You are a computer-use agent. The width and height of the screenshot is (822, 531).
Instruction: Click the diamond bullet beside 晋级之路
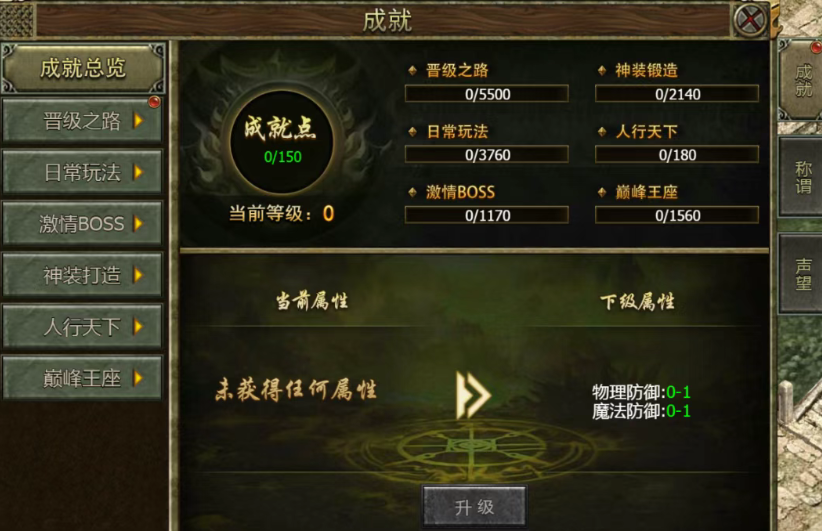click(x=413, y=70)
